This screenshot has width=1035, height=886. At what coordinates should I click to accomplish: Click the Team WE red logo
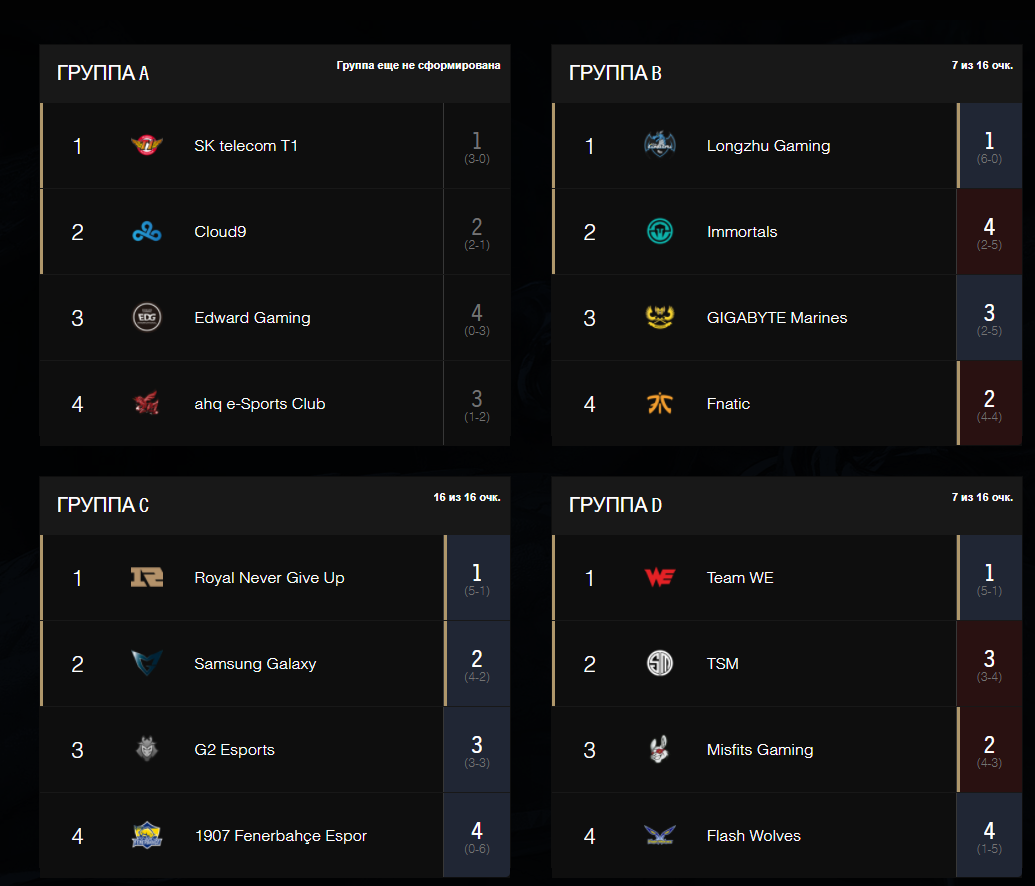[659, 578]
